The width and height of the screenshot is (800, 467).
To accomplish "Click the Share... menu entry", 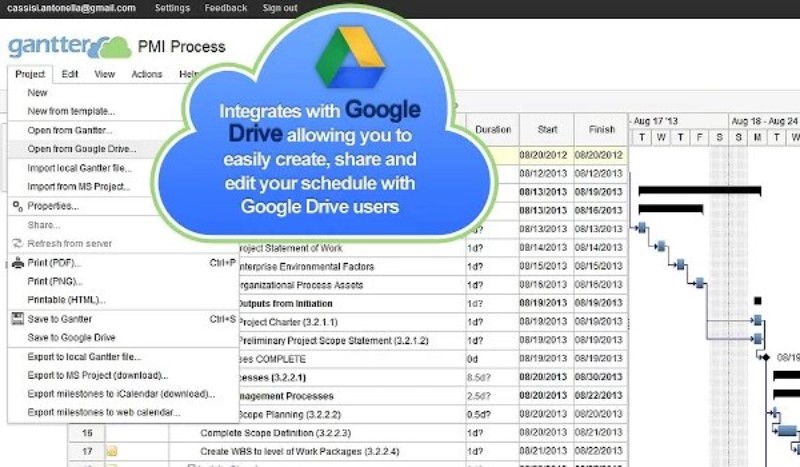I will pyautogui.click(x=44, y=225).
